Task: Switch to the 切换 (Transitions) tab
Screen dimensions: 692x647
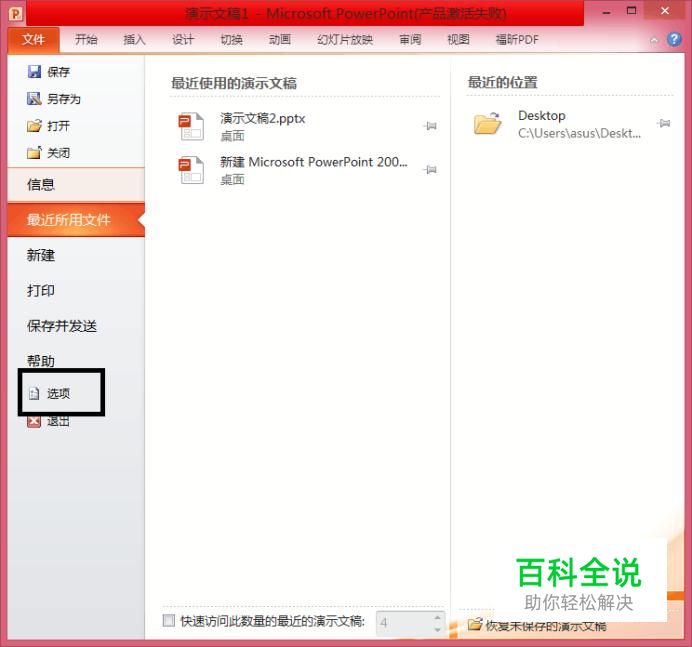Action: (x=232, y=40)
